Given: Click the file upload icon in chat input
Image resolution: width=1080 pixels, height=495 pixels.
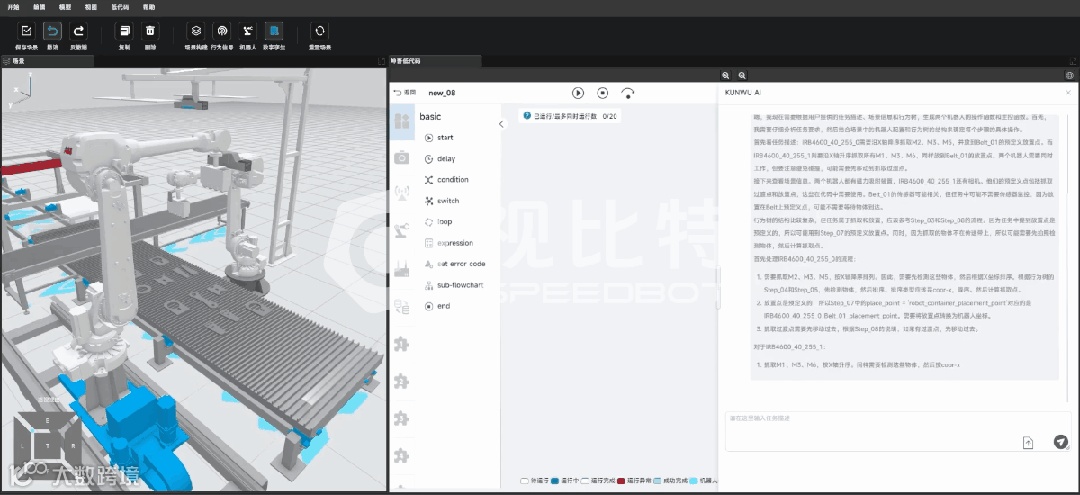Looking at the screenshot, I should 1028,443.
